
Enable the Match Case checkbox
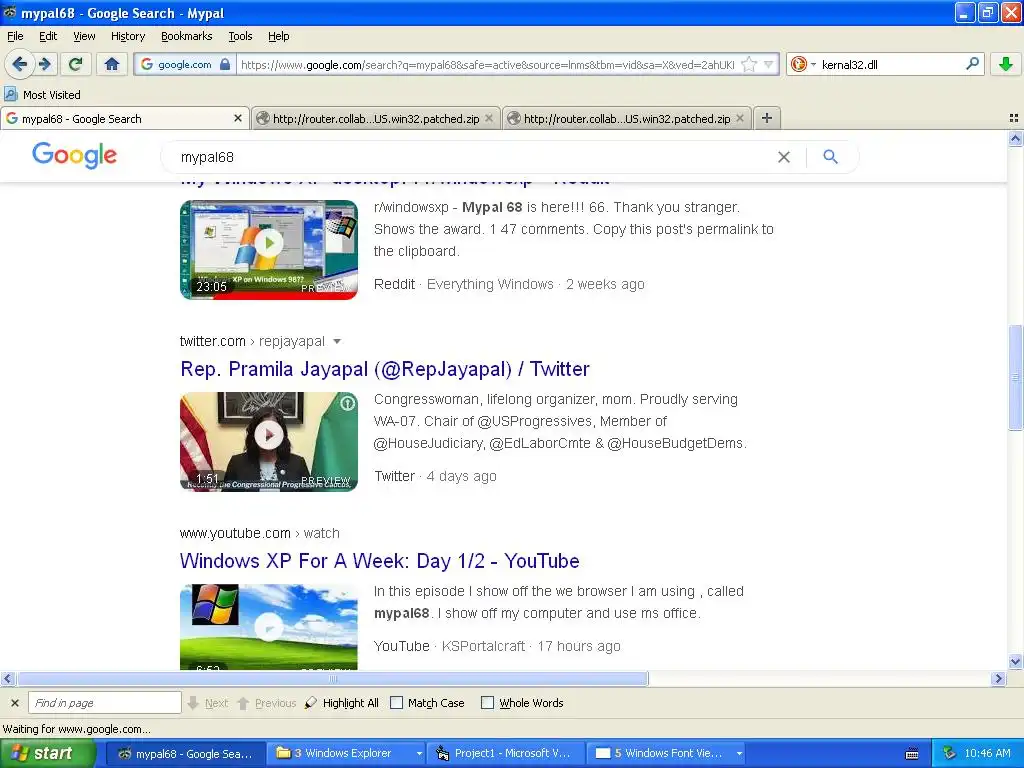(x=396, y=703)
